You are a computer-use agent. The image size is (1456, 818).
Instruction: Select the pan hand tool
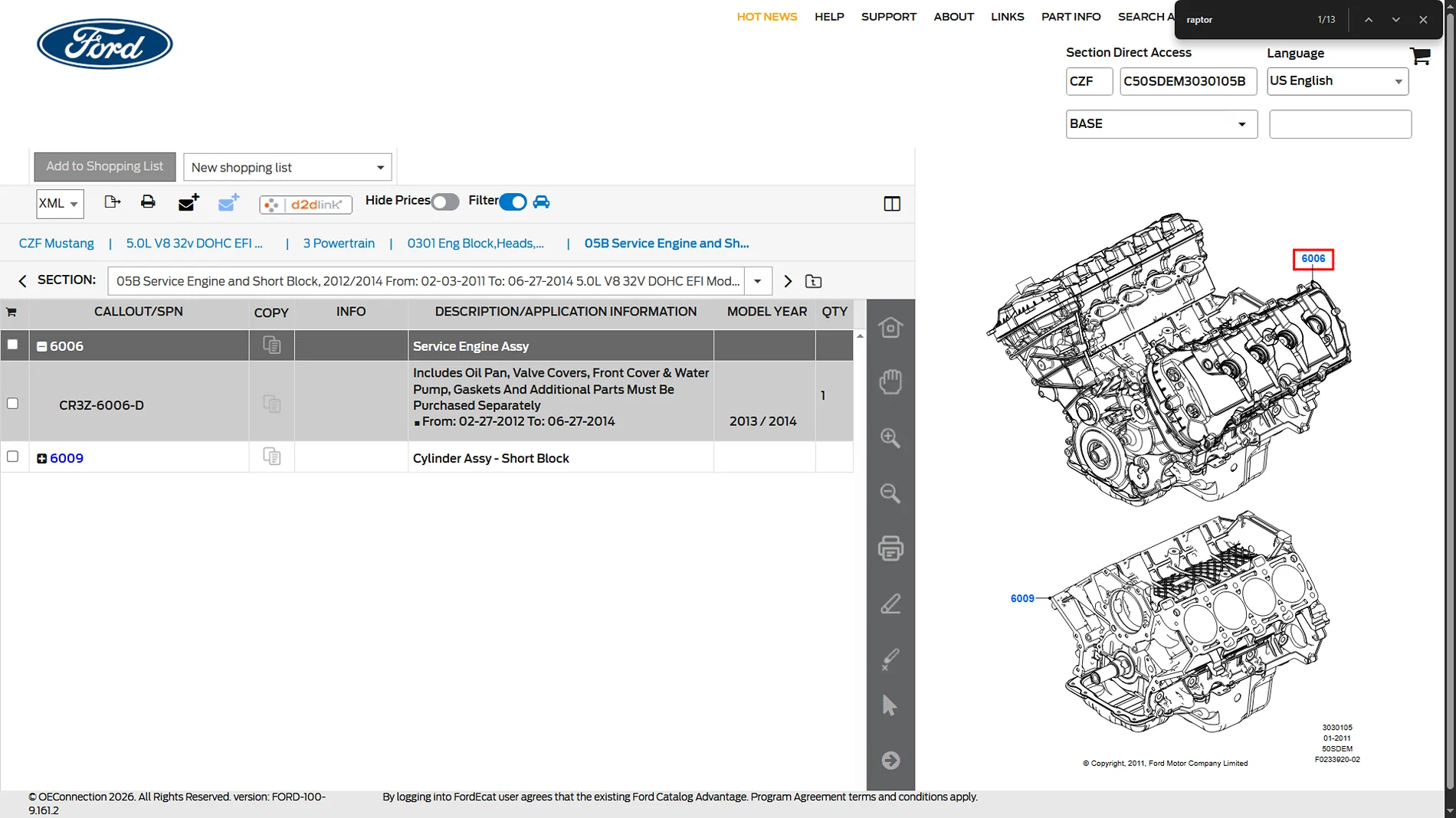point(890,381)
